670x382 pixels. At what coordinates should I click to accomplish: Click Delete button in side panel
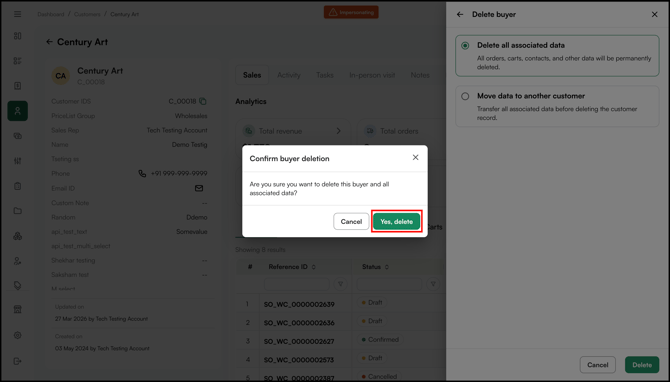(642, 365)
